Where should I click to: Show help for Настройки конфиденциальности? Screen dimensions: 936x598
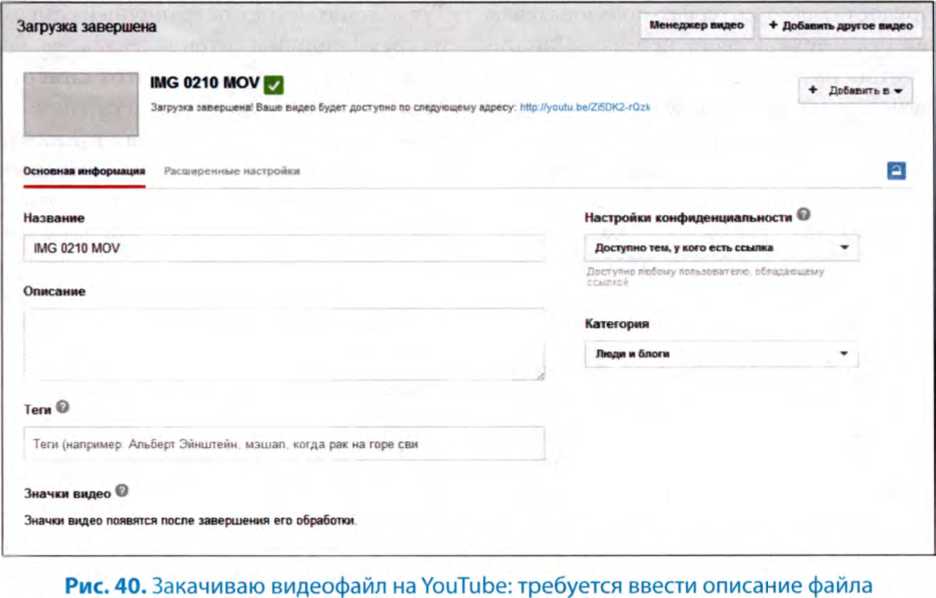[x=804, y=215]
